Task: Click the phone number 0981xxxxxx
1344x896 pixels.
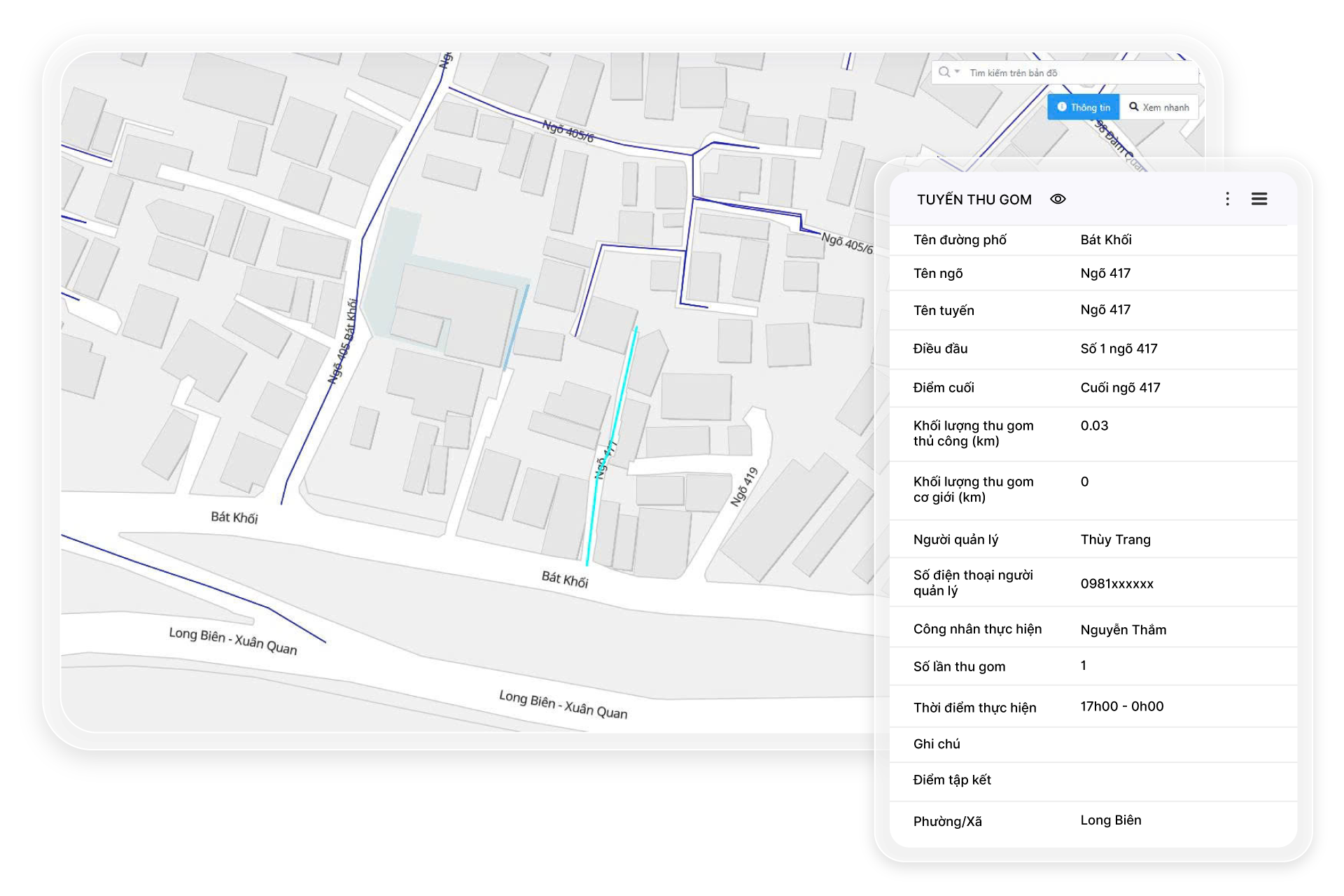Action: pos(1116,584)
